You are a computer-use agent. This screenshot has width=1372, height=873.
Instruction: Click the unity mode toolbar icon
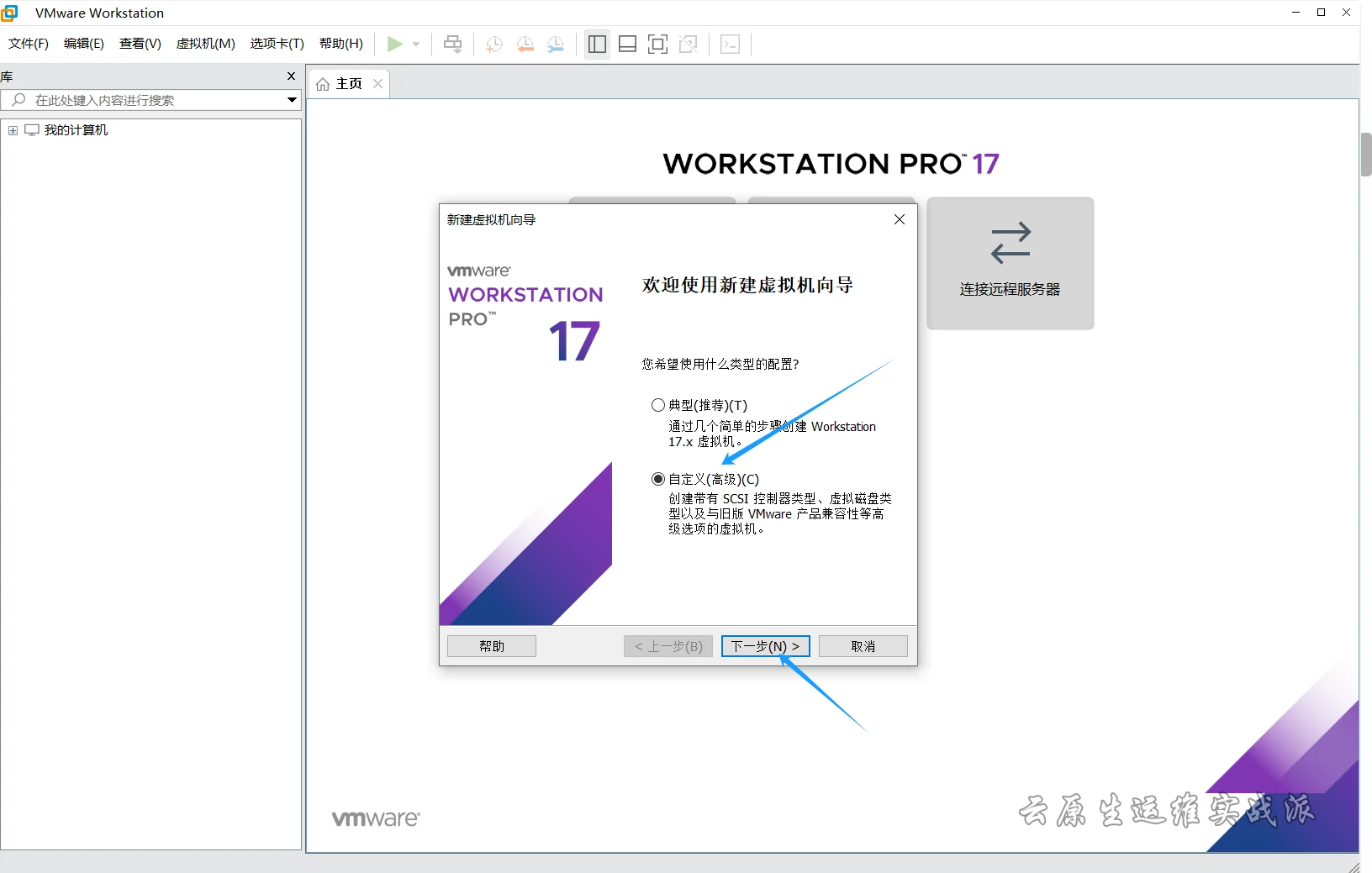pos(689,45)
